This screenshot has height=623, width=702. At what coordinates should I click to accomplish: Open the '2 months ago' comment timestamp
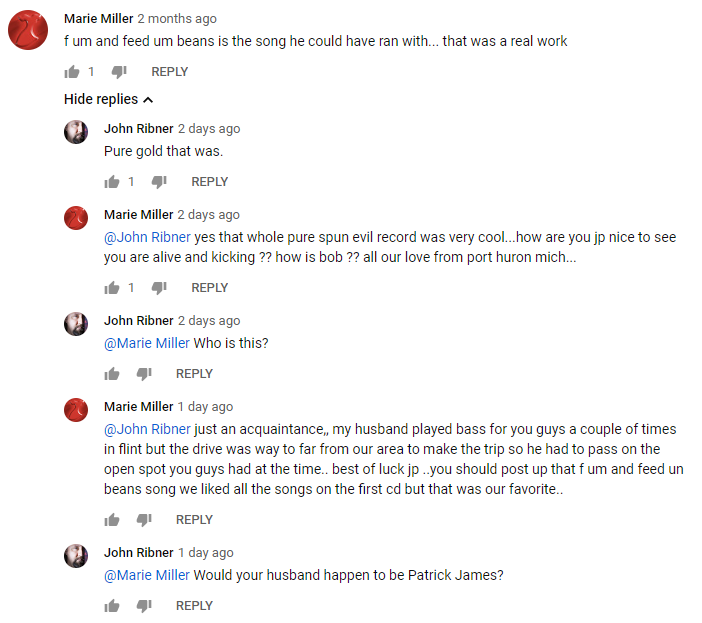point(176,19)
